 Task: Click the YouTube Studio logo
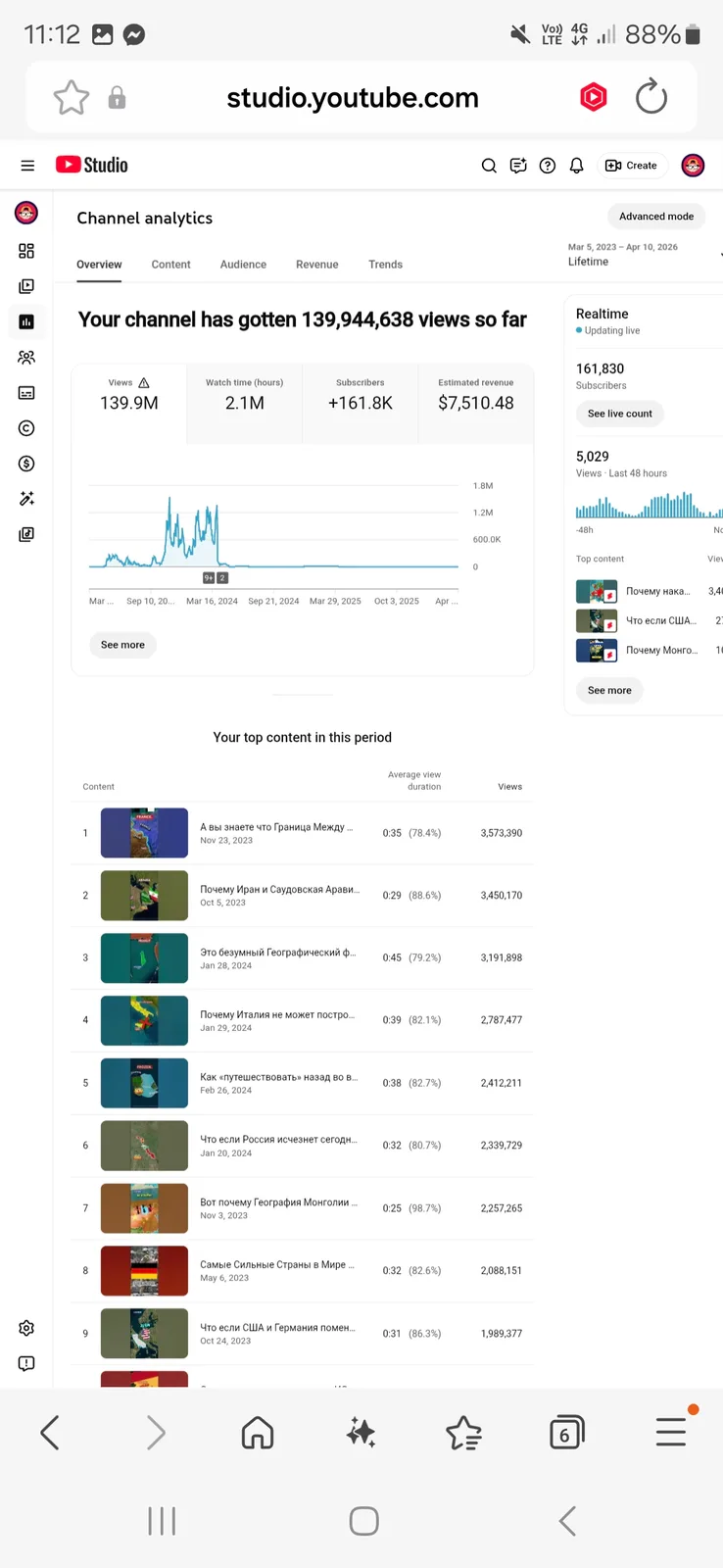click(92, 165)
